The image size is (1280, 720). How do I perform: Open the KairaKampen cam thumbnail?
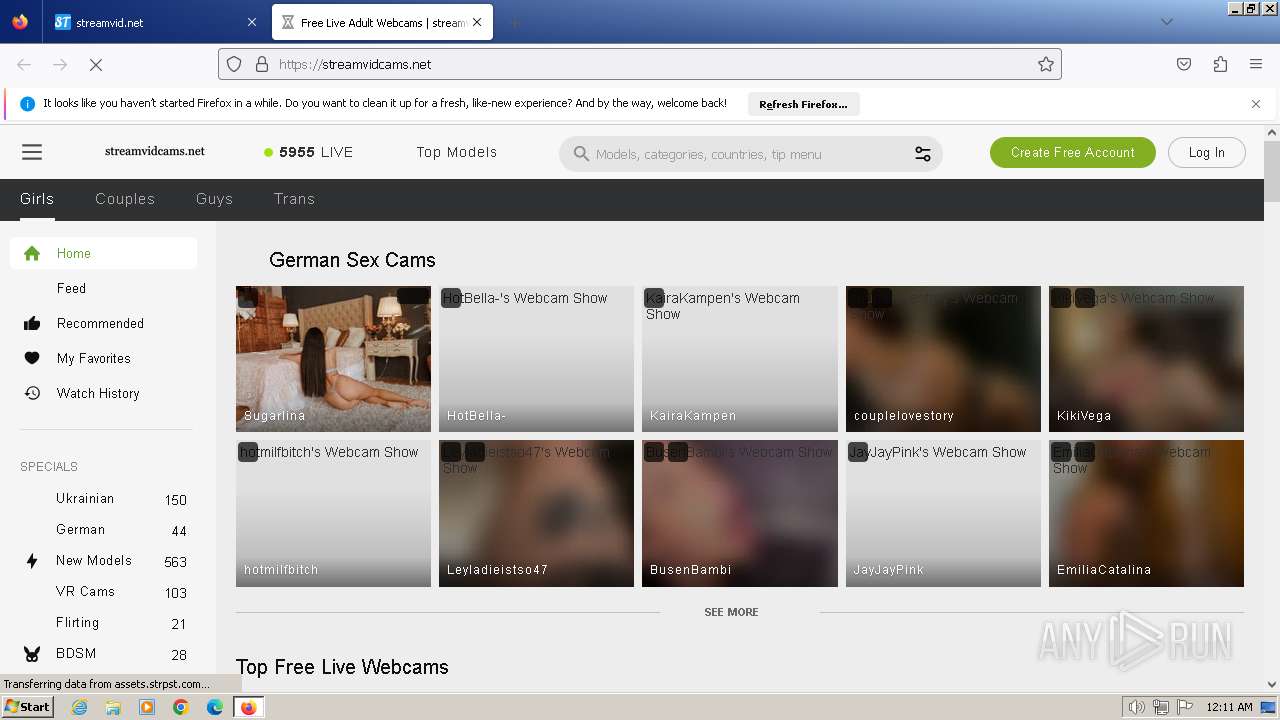point(740,359)
